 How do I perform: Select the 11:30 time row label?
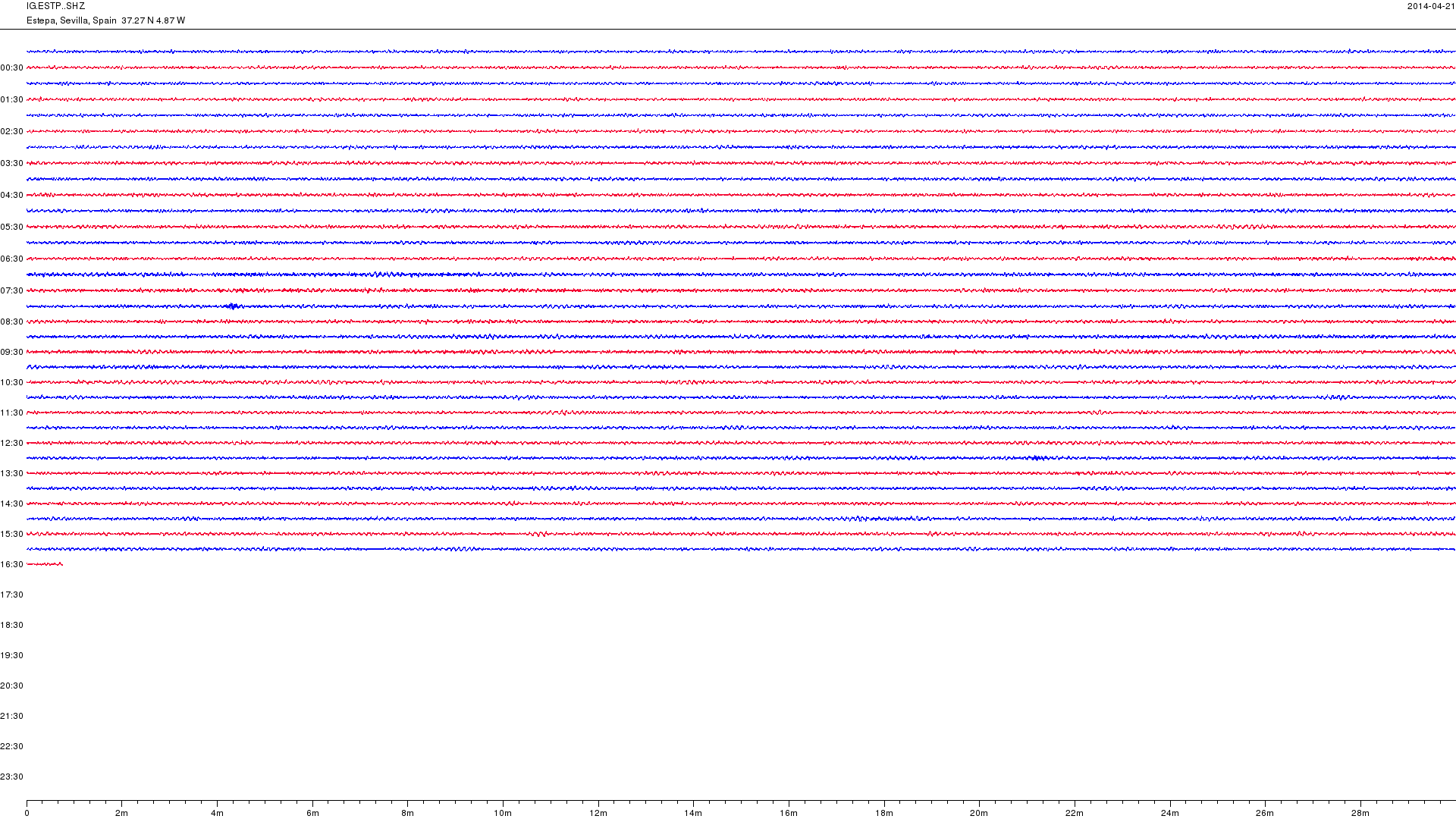pos(12,413)
